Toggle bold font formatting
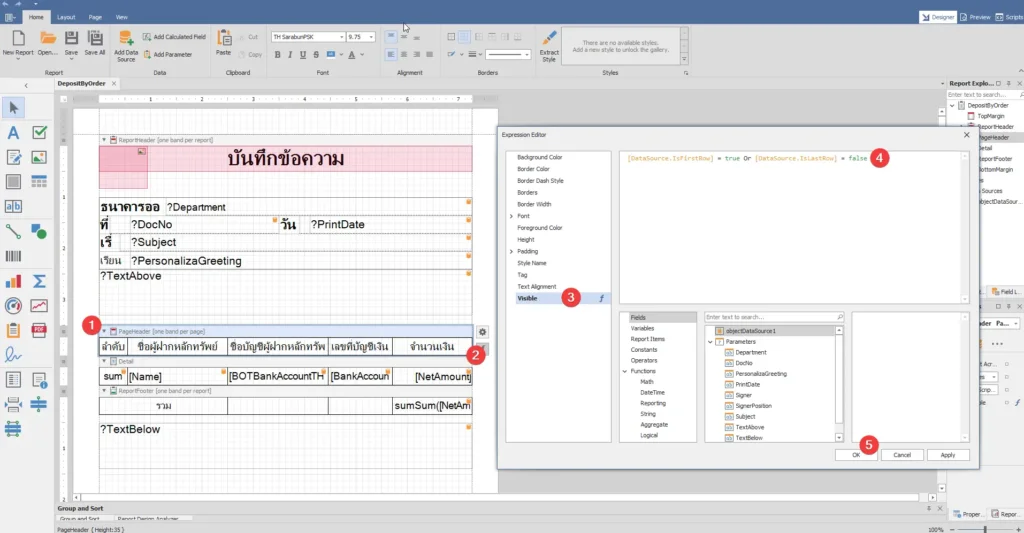The height and width of the screenshot is (533, 1024). point(276,55)
